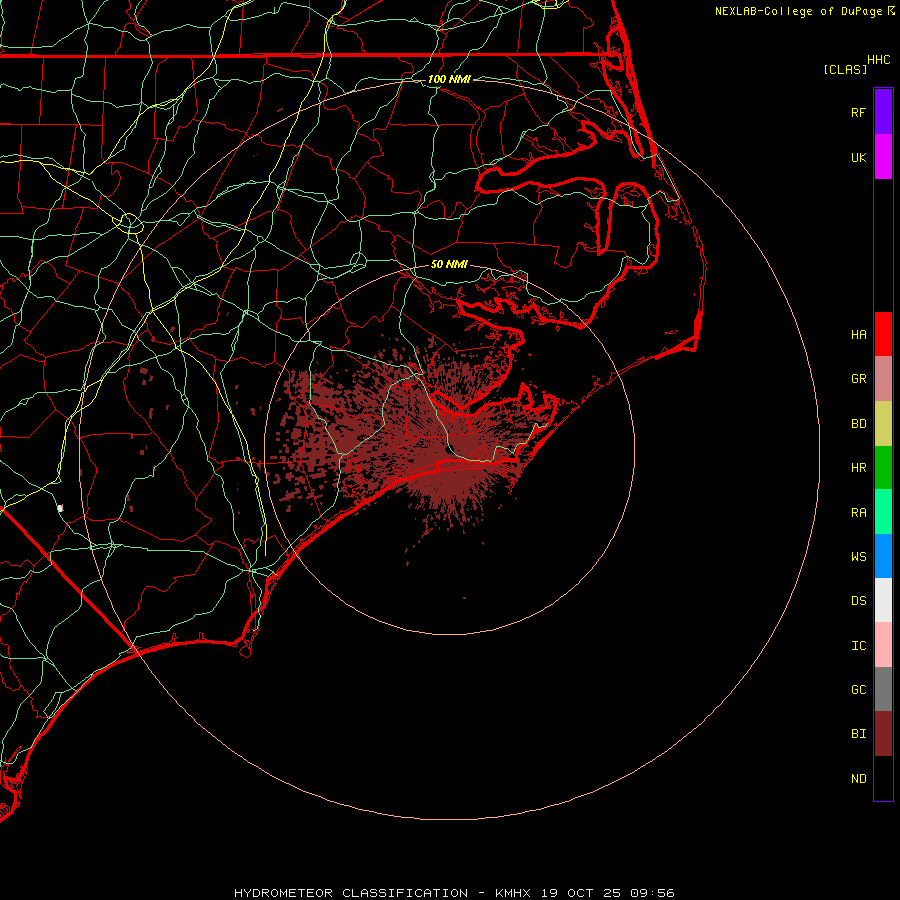Click the GC legend label
This screenshot has width=900, height=900.
click(859, 690)
